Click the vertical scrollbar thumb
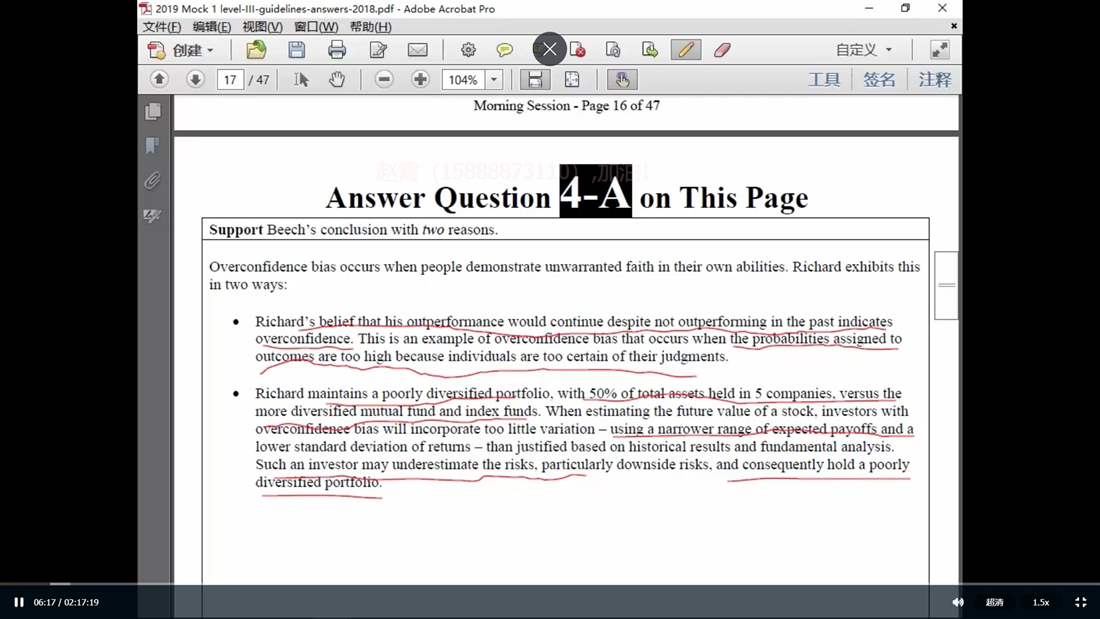 click(946, 286)
